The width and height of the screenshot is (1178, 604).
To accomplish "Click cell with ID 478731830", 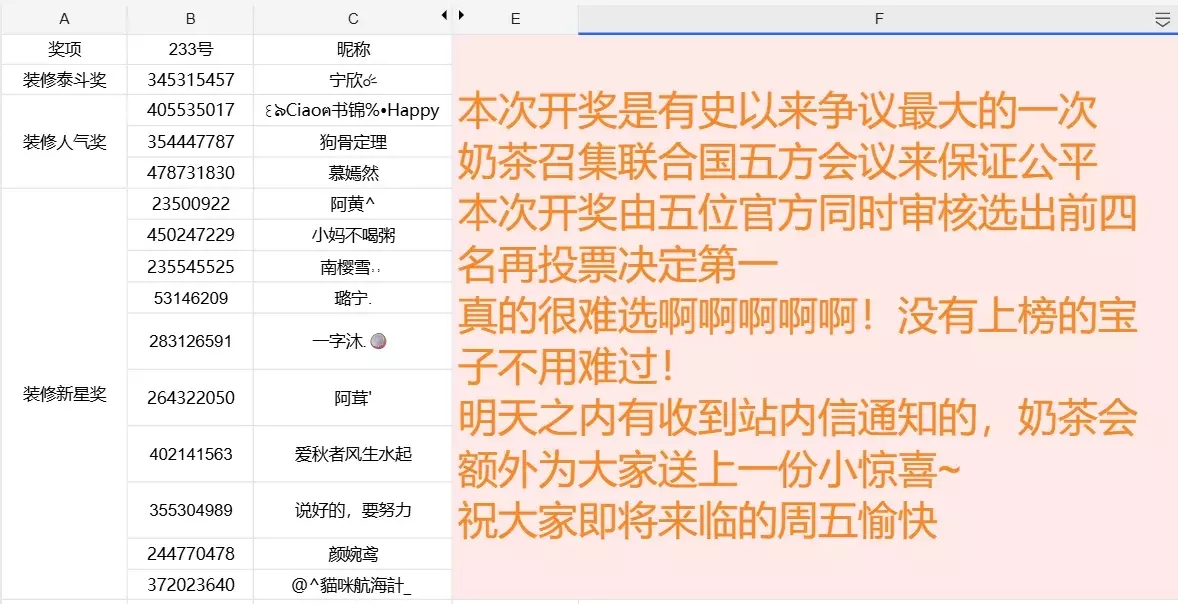I will pos(190,173).
